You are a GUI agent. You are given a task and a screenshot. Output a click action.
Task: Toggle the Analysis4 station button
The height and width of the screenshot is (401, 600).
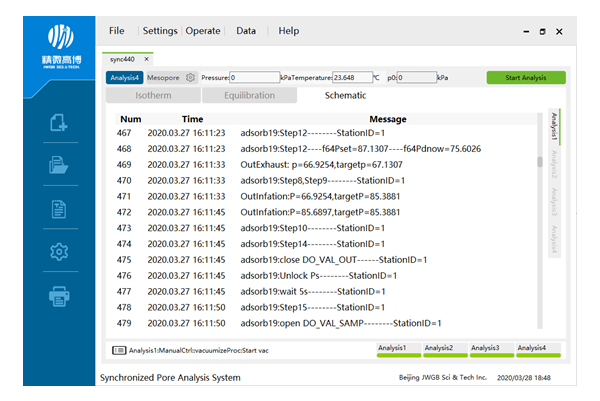point(124,77)
